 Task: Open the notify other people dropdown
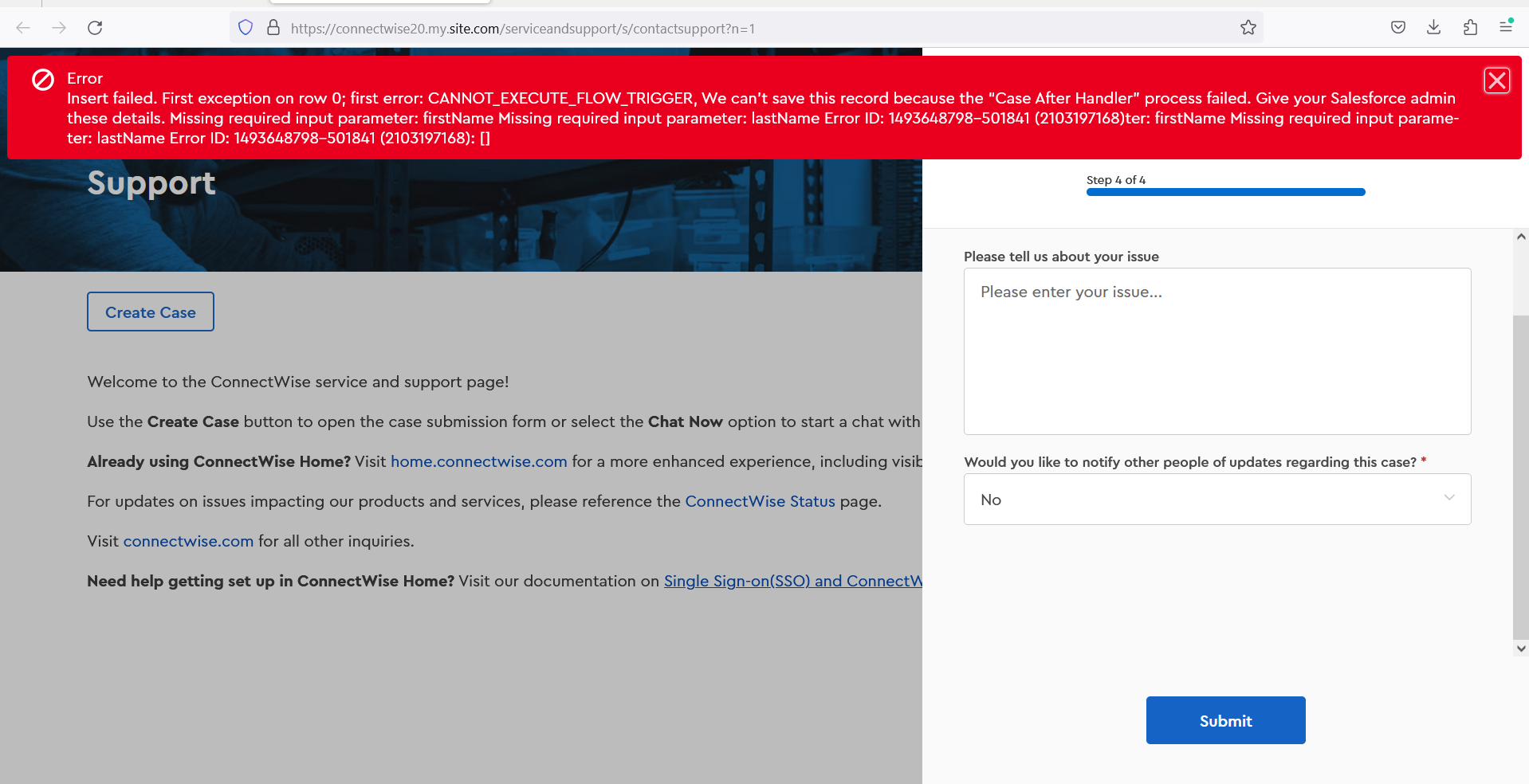tap(1217, 500)
